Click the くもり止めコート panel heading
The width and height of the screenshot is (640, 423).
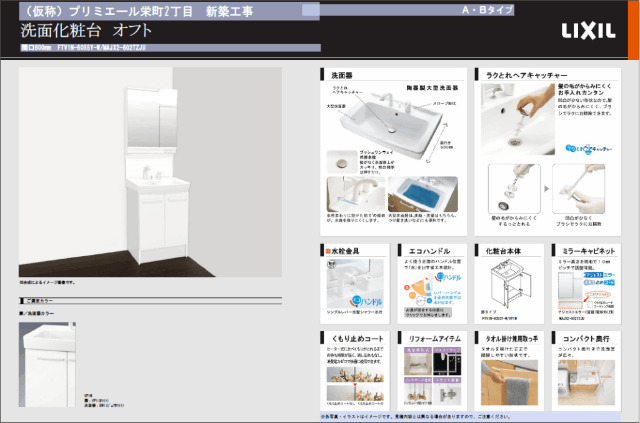(x=358, y=338)
